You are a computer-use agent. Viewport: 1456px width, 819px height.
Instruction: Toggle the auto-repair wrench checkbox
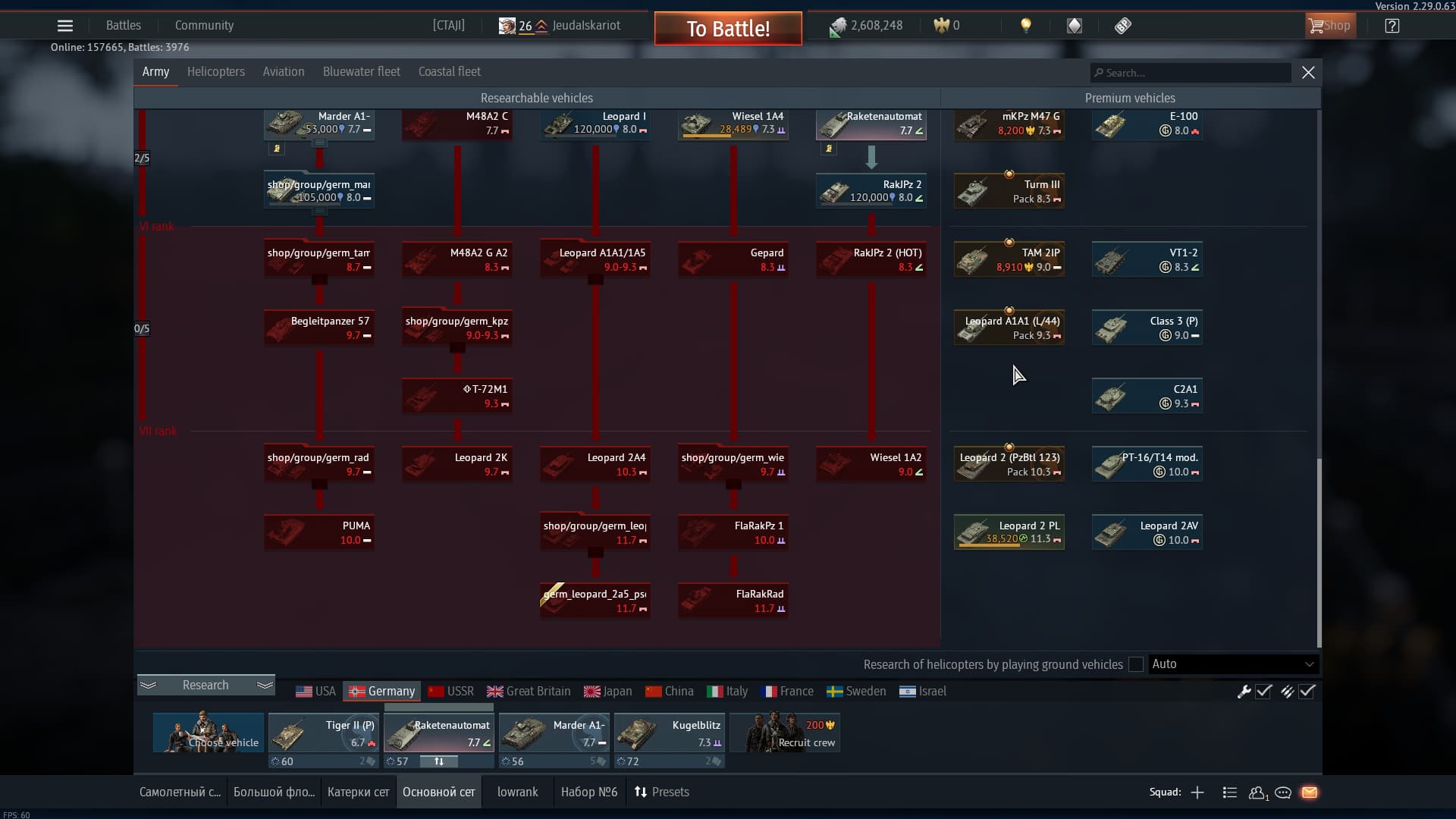1263,692
